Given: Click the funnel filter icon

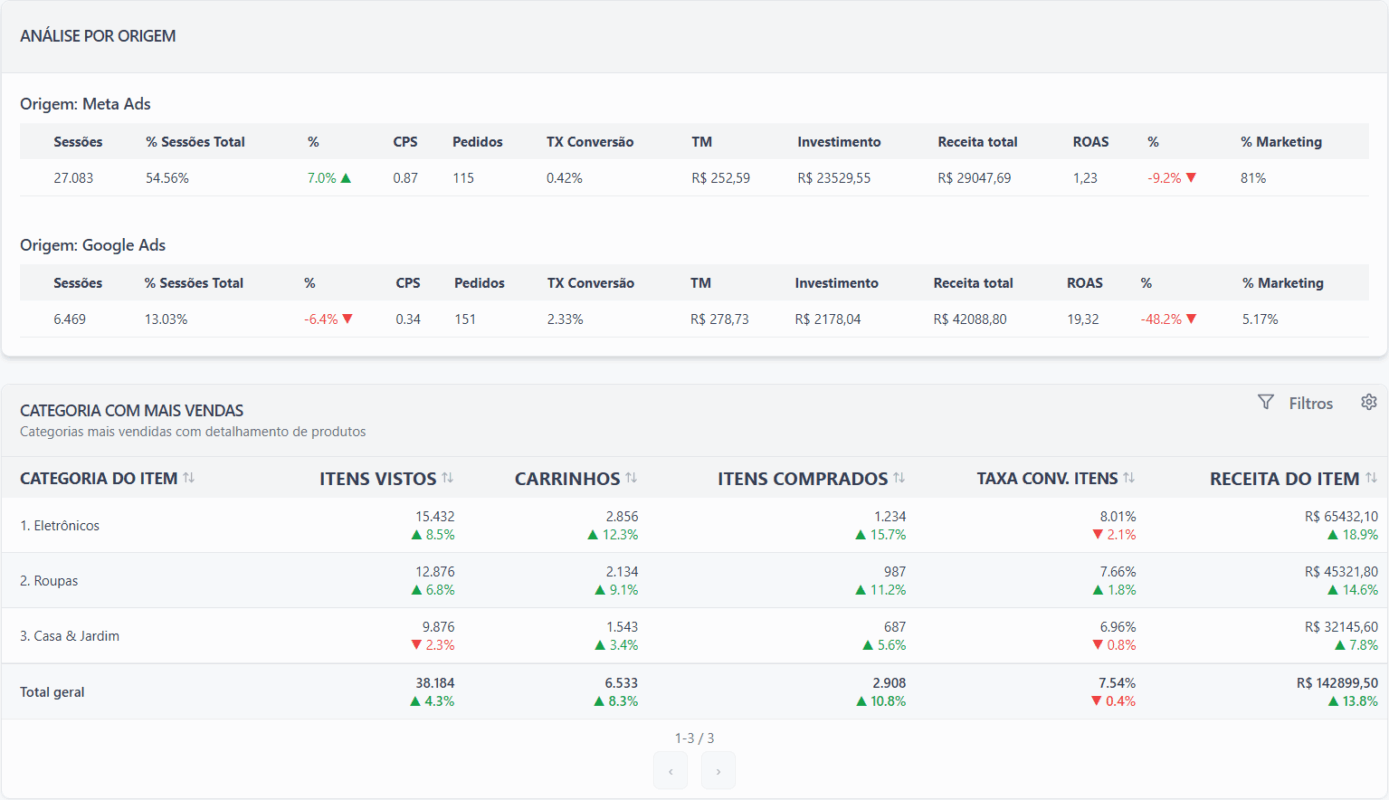Looking at the screenshot, I should 1266,402.
